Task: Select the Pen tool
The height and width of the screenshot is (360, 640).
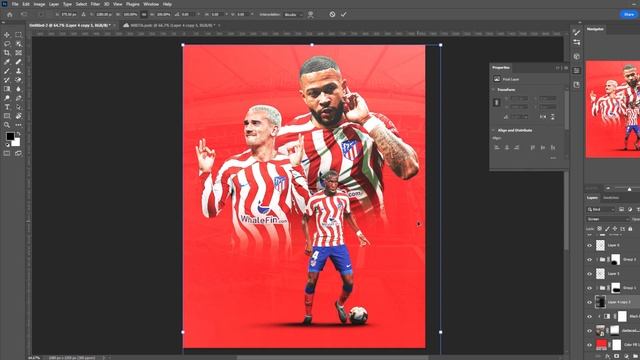Action: point(18,98)
